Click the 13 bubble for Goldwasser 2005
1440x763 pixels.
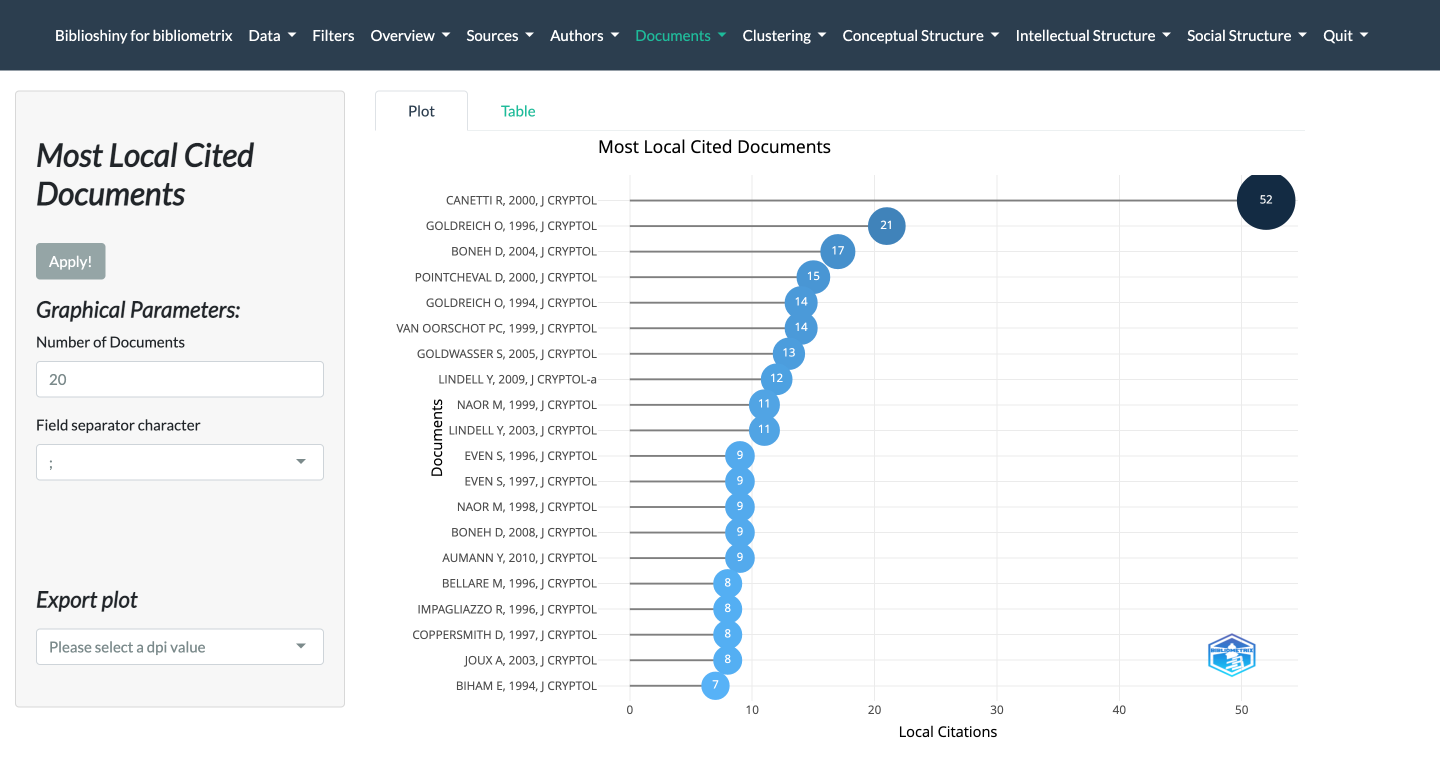pos(789,353)
